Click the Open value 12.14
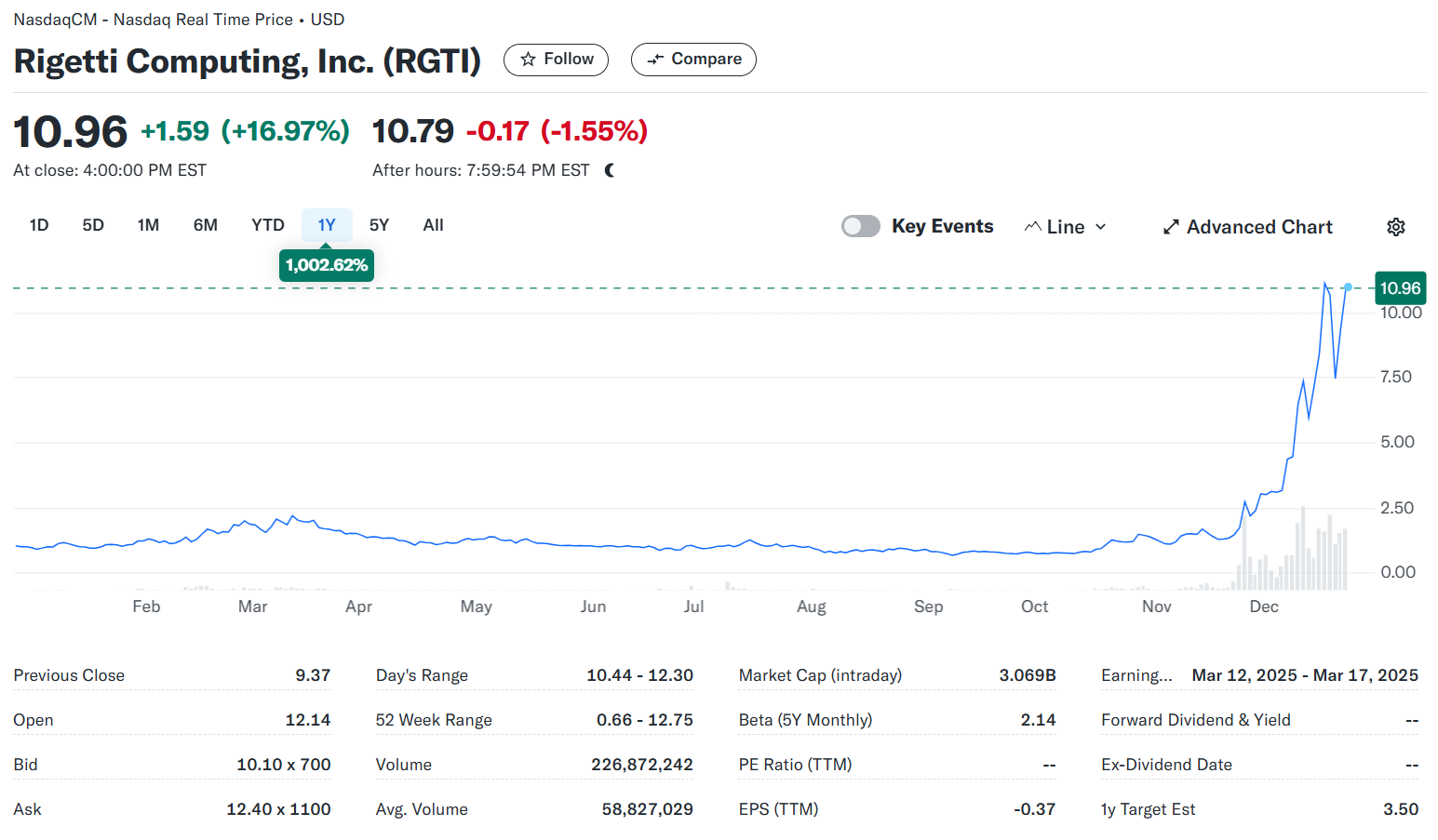The height and width of the screenshot is (840, 1438). click(x=308, y=720)
